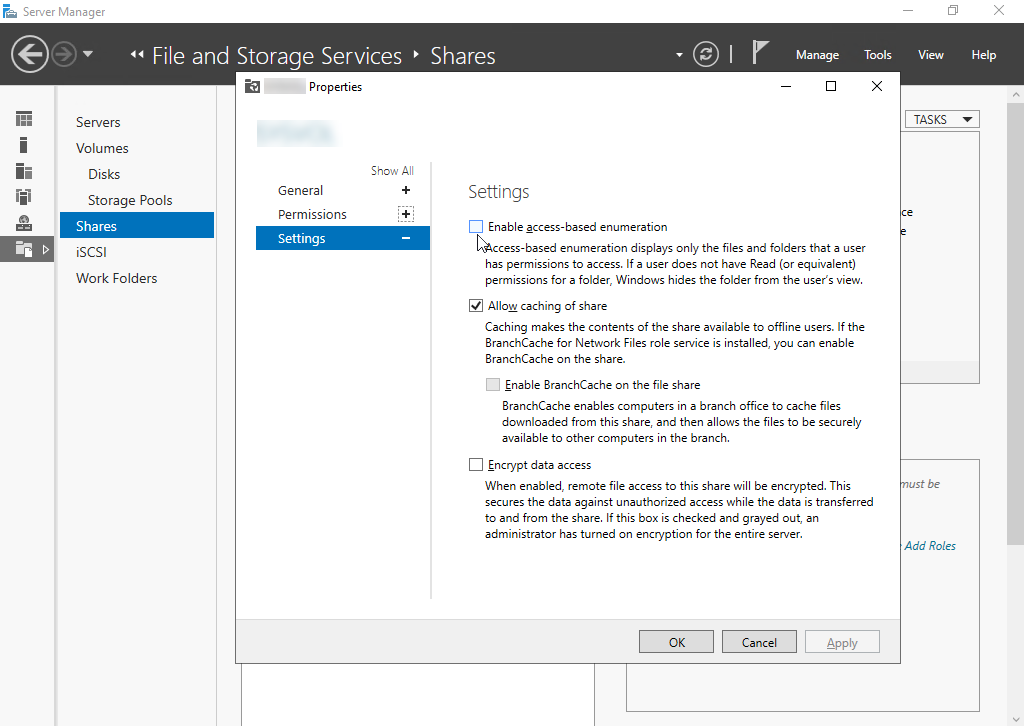Click the double-chevron breadcrumb icon

coord(136,55)
